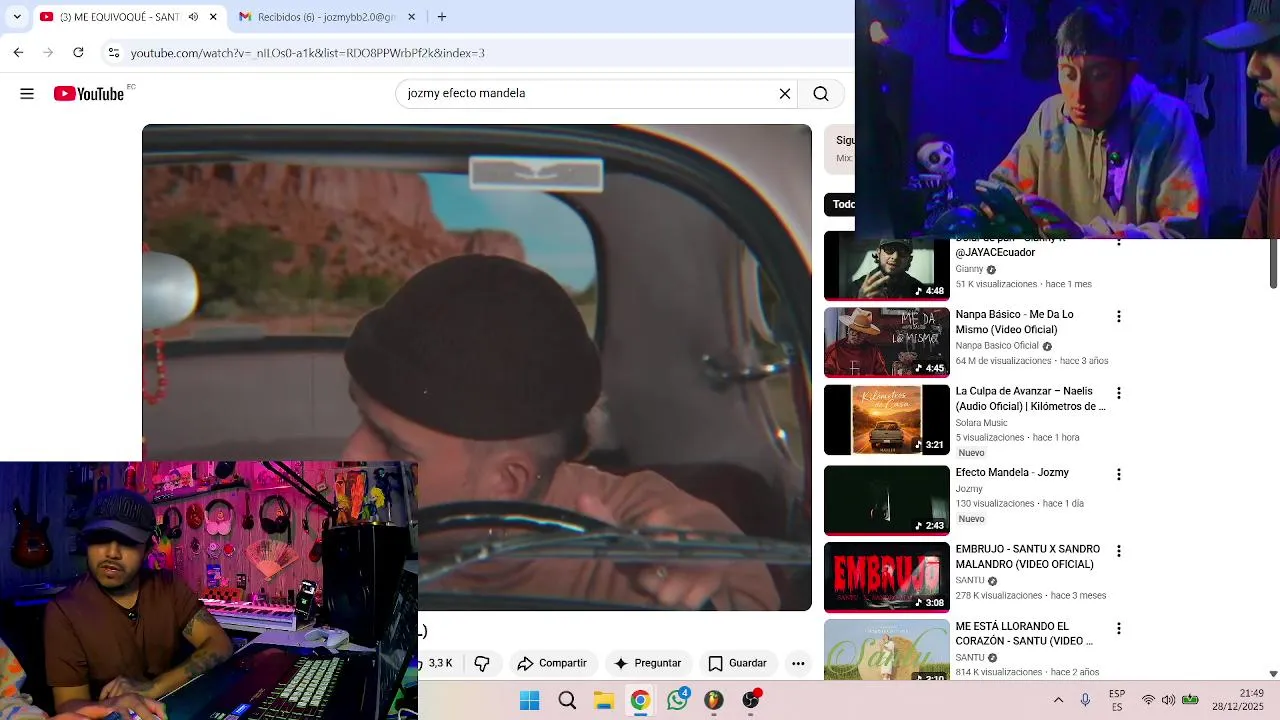
Task: Open 'ME ESTÁ LLORANDO EL CORAZÓN' title link
Action: click(x=1024, y=634)
